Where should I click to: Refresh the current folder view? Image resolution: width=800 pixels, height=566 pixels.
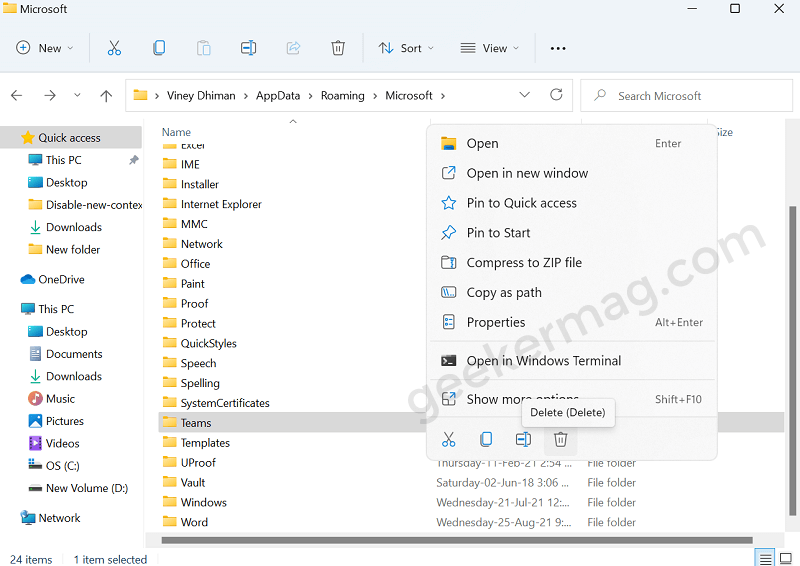(556, 95)
